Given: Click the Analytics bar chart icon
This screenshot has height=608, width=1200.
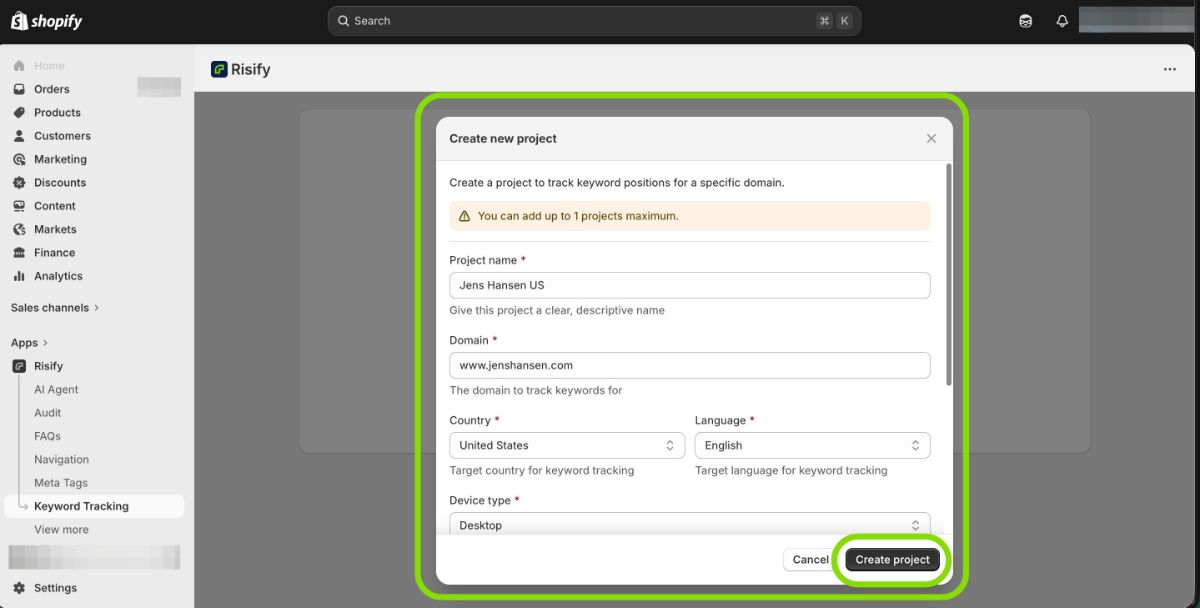Looking at the screenshot, I should (19, 276).
